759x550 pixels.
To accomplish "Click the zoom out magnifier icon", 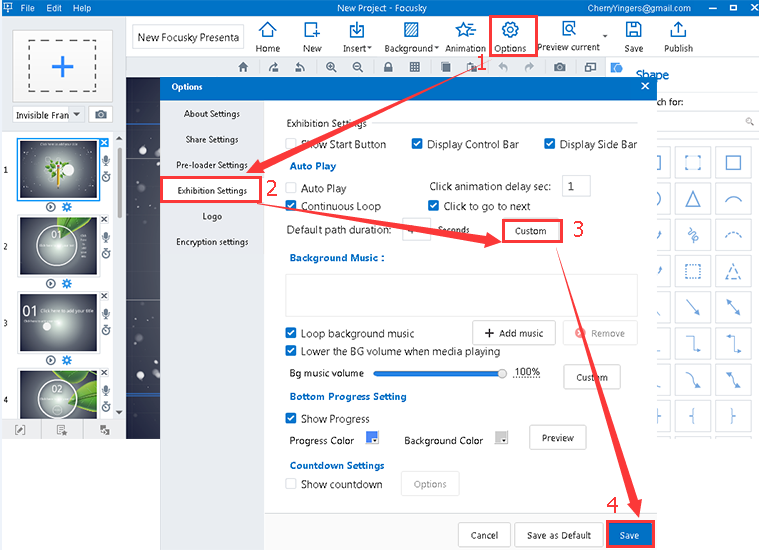I will pyautogui.click(x=358, y=67).
